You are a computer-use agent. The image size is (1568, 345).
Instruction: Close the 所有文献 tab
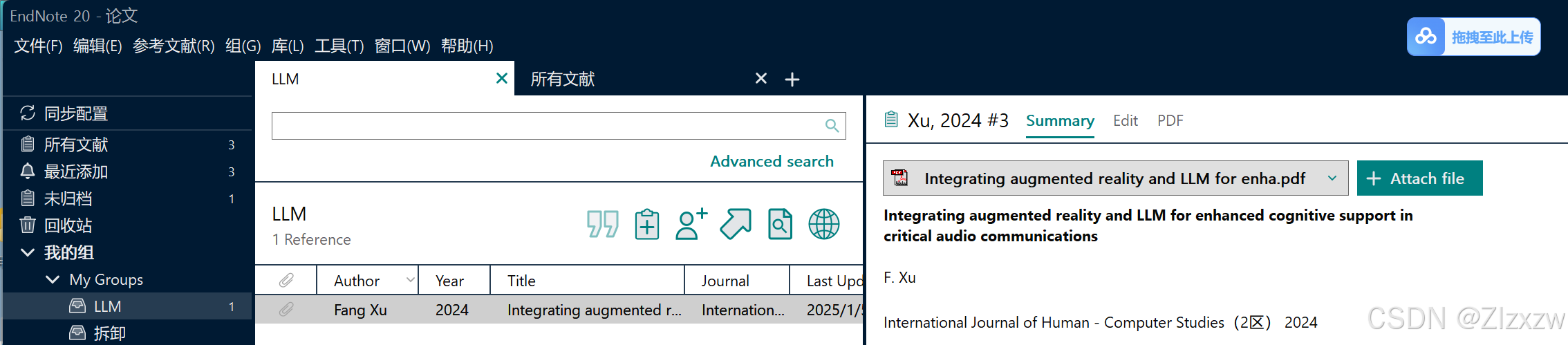click(761, 78)
